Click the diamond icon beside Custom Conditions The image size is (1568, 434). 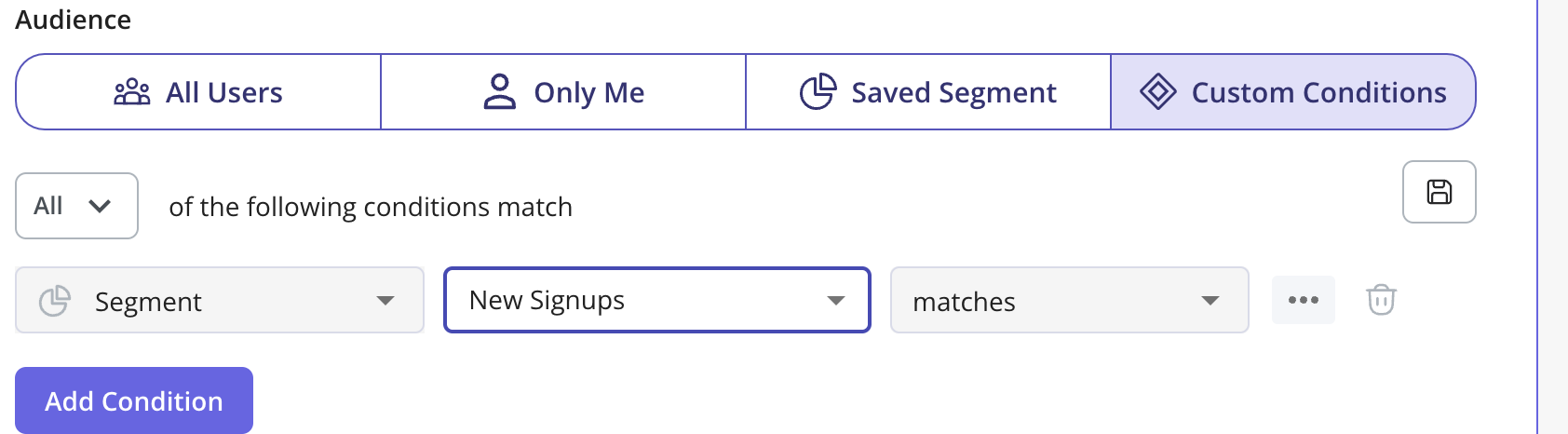pyautogui.click(x=1158, y=92)
